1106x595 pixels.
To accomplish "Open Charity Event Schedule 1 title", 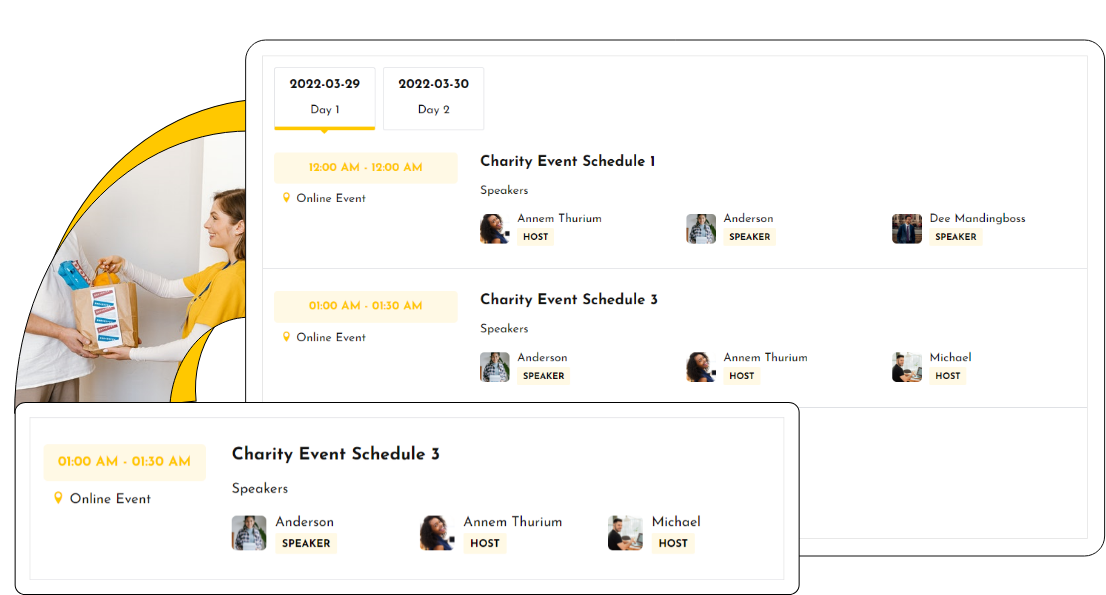I will [x=567, y=161].
